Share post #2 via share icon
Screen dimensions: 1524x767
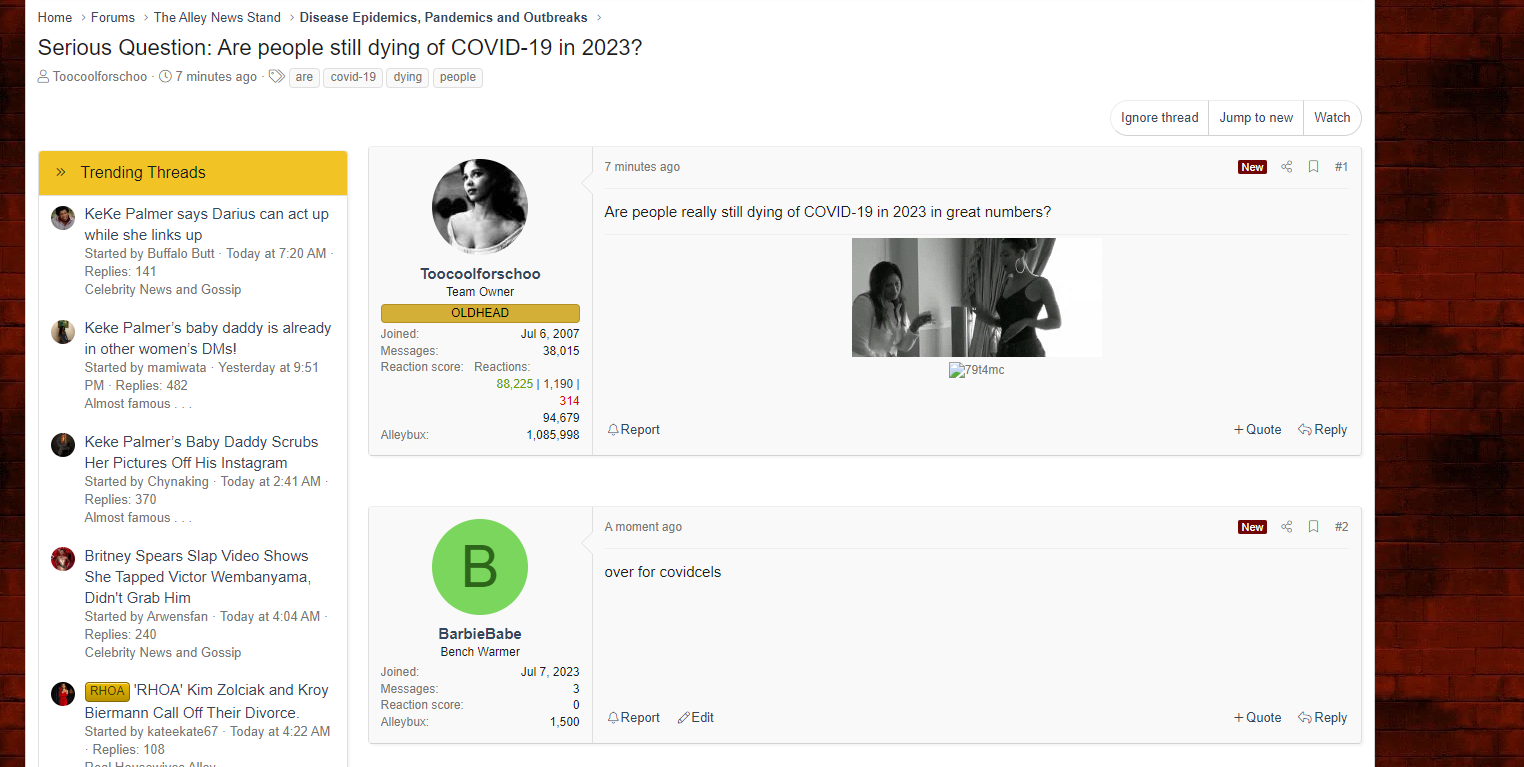click(1287, 527)
